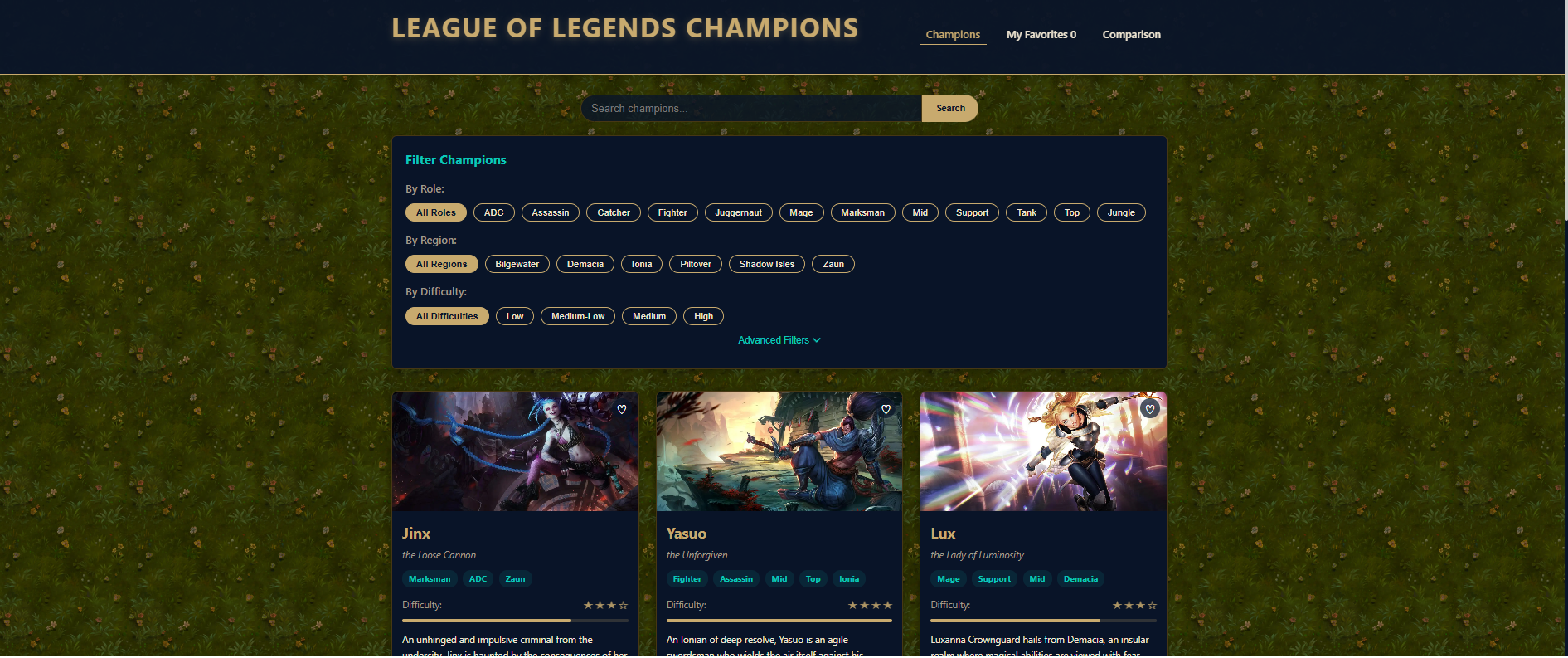Click Yasuo's difficulty star rating
Image resolution: width=1568 pixels, height=658 pixels.
point(870,605)
